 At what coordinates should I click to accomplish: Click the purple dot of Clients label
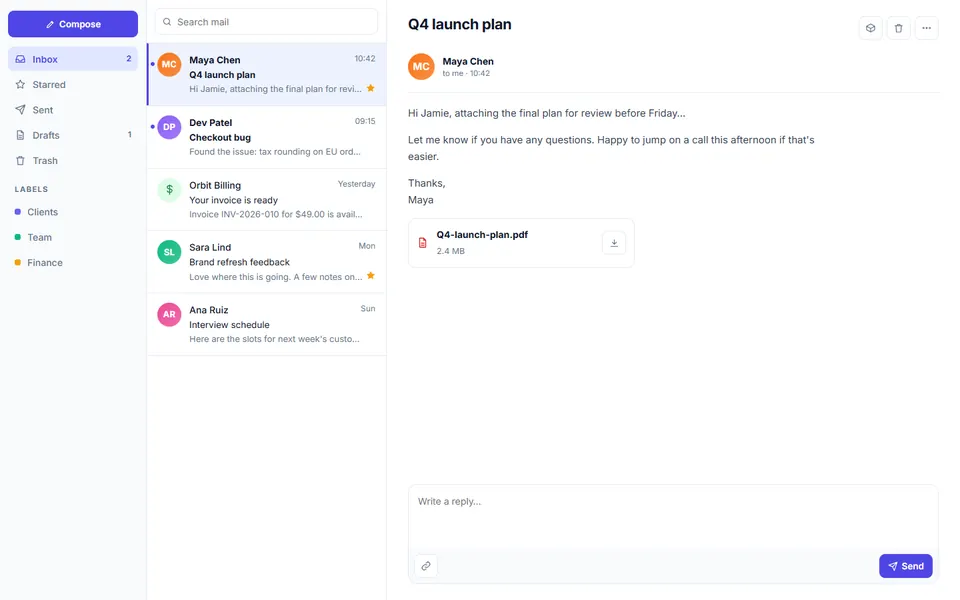pyautogui.click(x=18, y=212)
